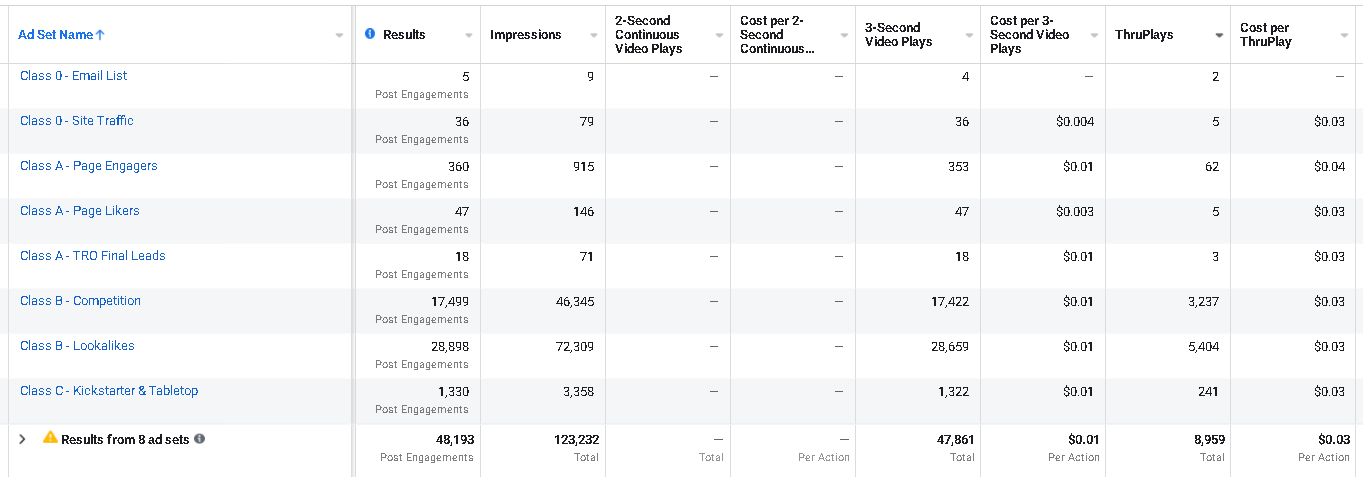This screenshot has width=1363, height=477.
Task: Click the yellow warning triangle icon
Action: tap(50, 438)
